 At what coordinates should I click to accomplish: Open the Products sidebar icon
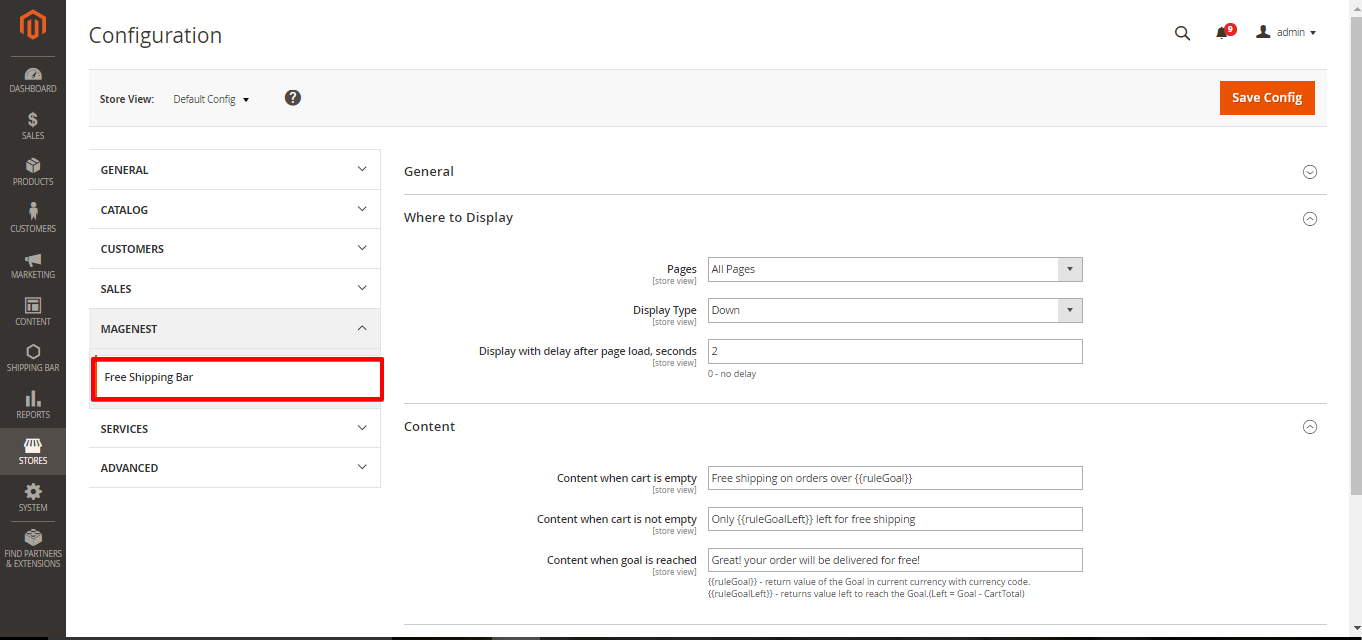coord(33,172)
